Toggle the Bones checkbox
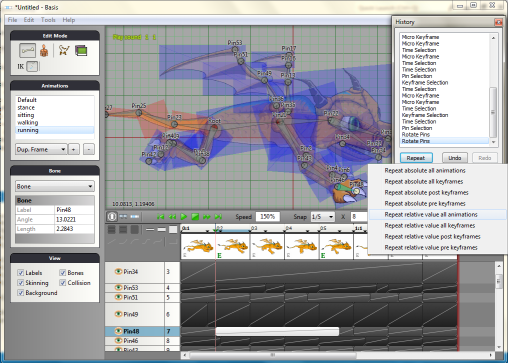The image size is (508, 363). (63, 273)
